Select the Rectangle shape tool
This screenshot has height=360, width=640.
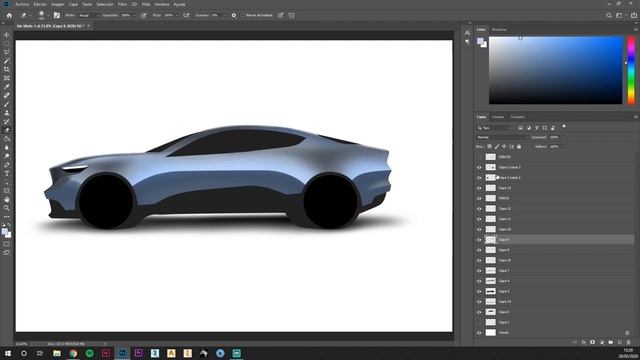[7, 191]
